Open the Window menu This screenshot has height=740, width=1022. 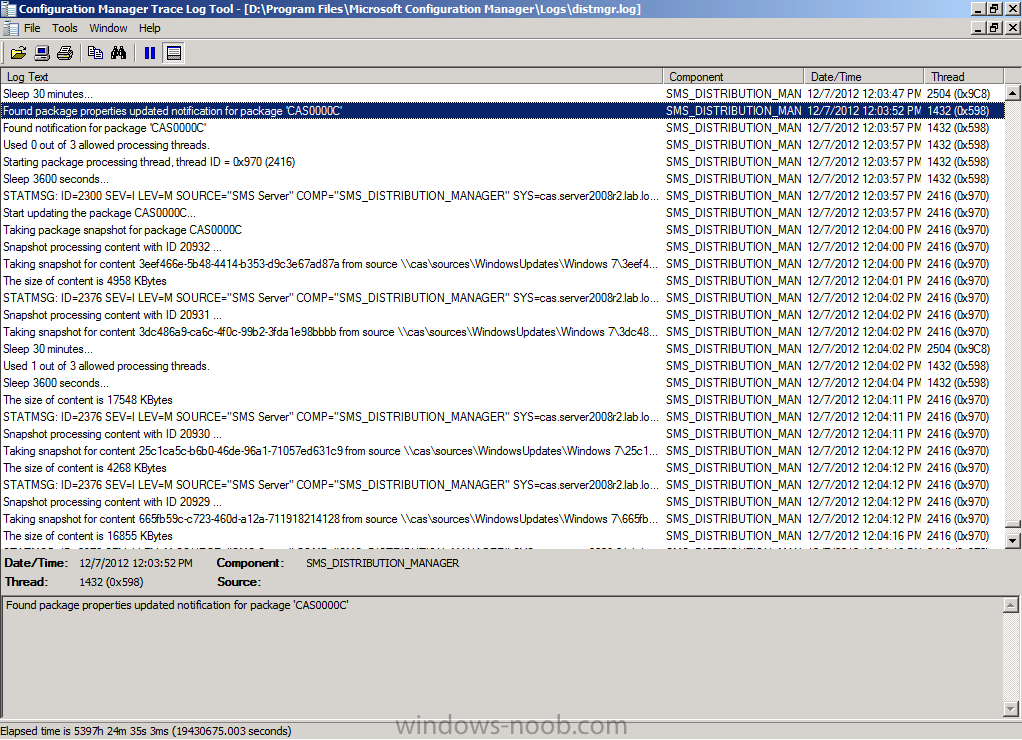tap(108, 28)
